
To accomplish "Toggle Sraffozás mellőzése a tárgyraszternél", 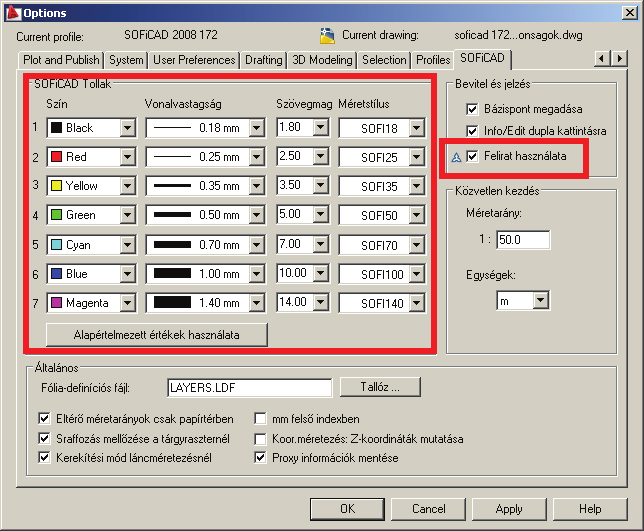I will click(44, 438).
